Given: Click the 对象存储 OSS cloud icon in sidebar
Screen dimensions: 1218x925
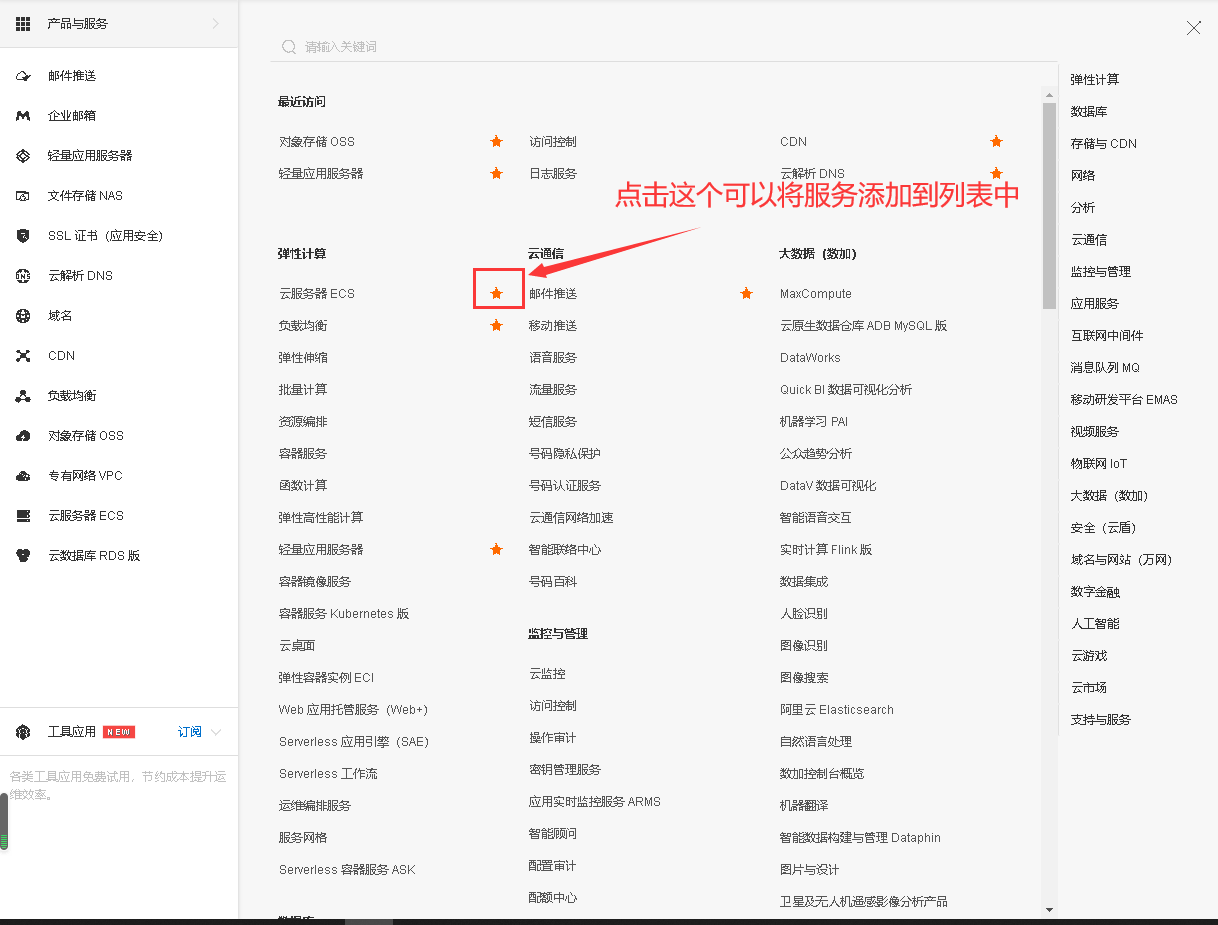Looking at the screenshot, I should [23, 436].
